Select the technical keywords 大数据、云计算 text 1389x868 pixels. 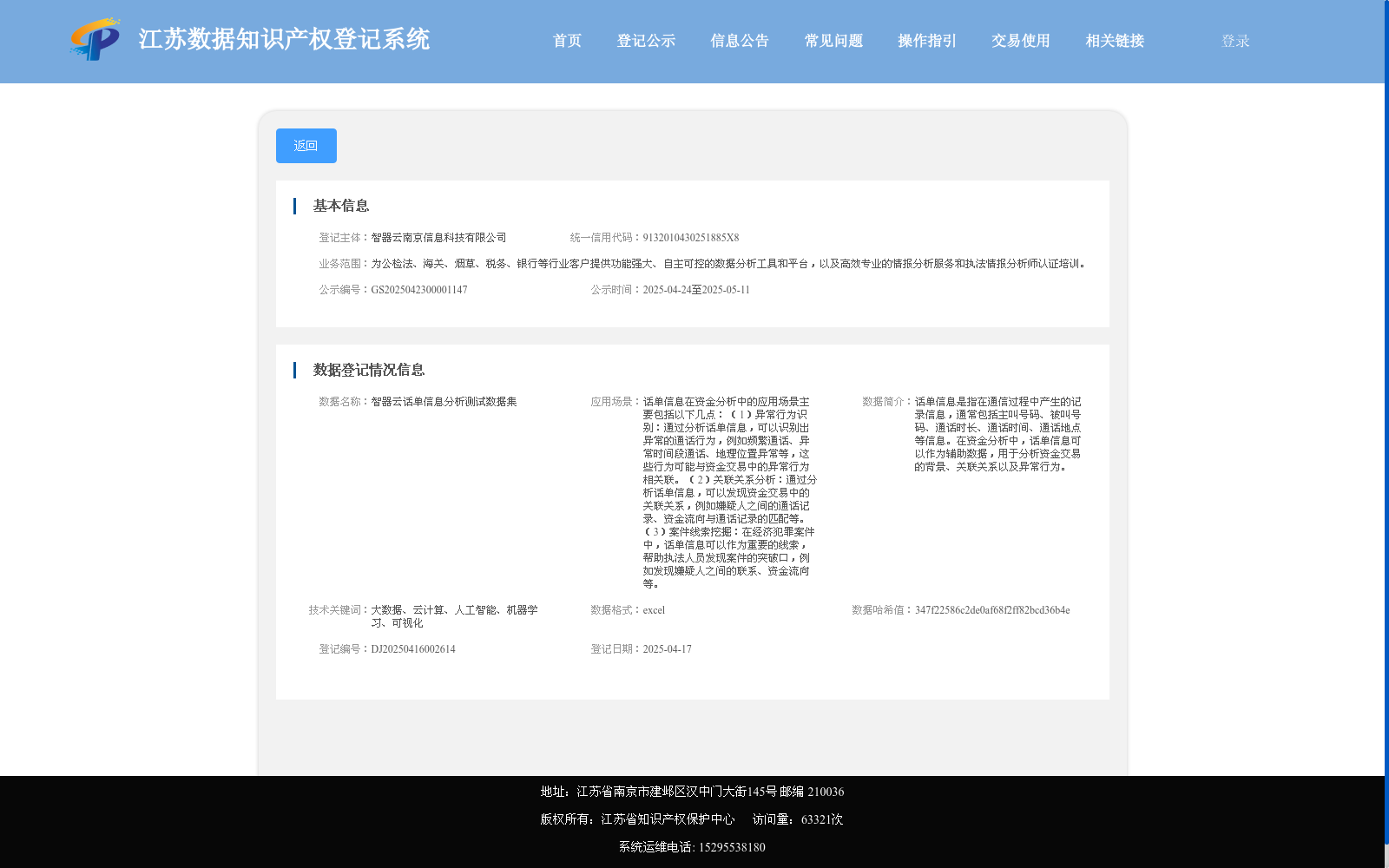(x=454, y=616)
